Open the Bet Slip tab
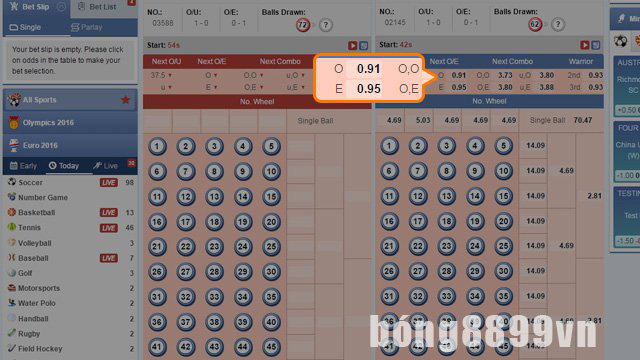 click(36, 7)
